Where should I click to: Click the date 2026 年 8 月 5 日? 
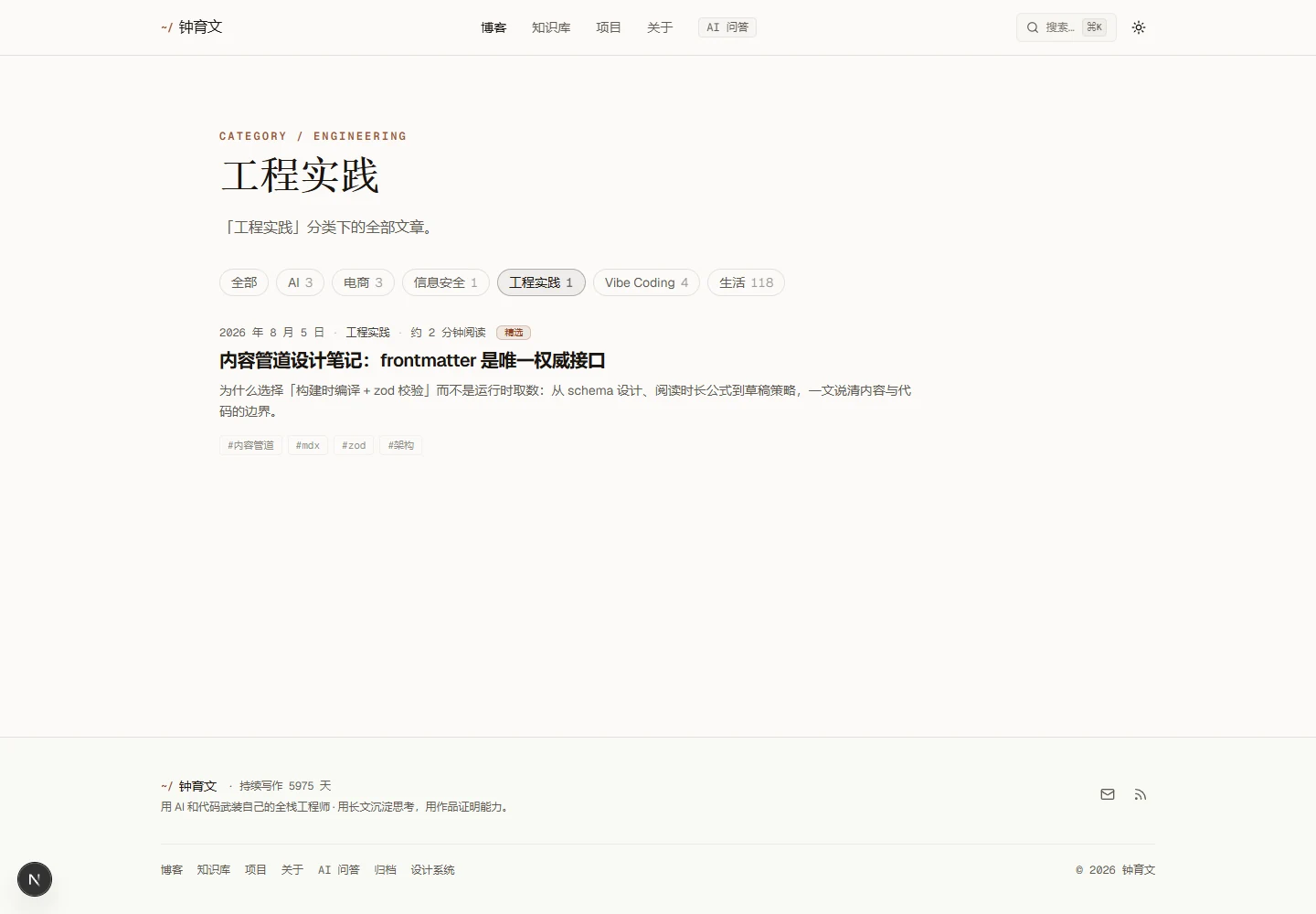click(271, 333)
